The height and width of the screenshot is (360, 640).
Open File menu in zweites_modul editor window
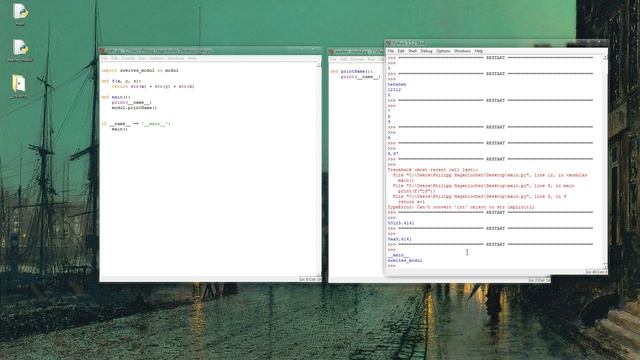[x=333, y=59]
